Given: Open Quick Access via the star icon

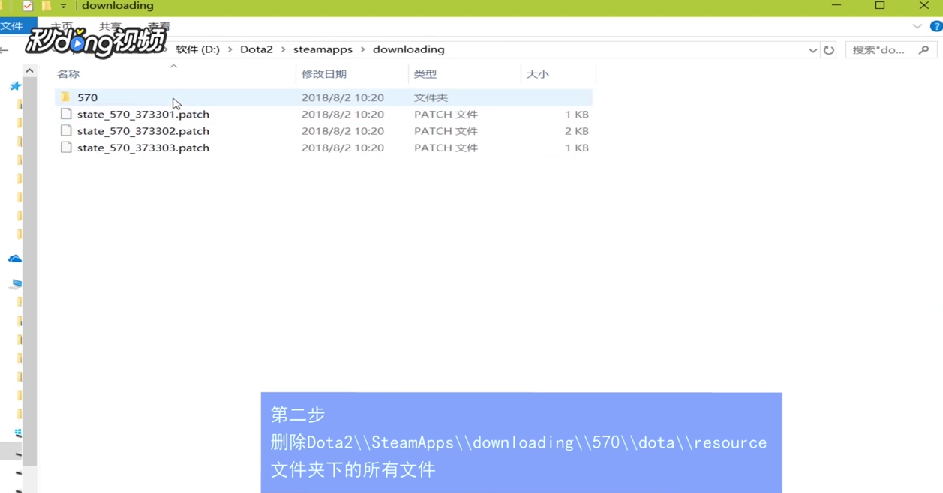Looking at the screenshot, I should pyautogui.click(x=15, y=87).
